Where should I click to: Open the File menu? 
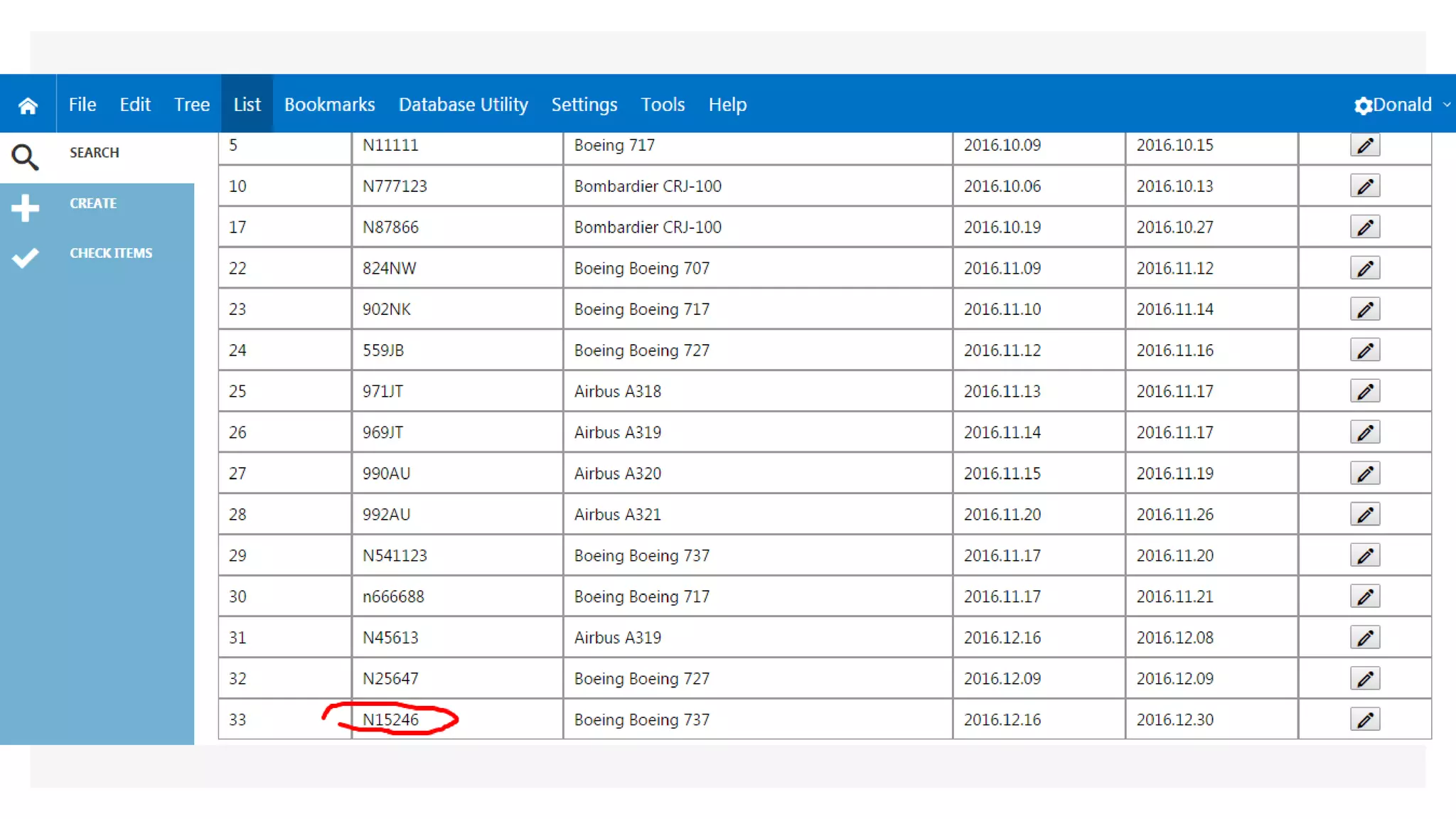(82, 105)
